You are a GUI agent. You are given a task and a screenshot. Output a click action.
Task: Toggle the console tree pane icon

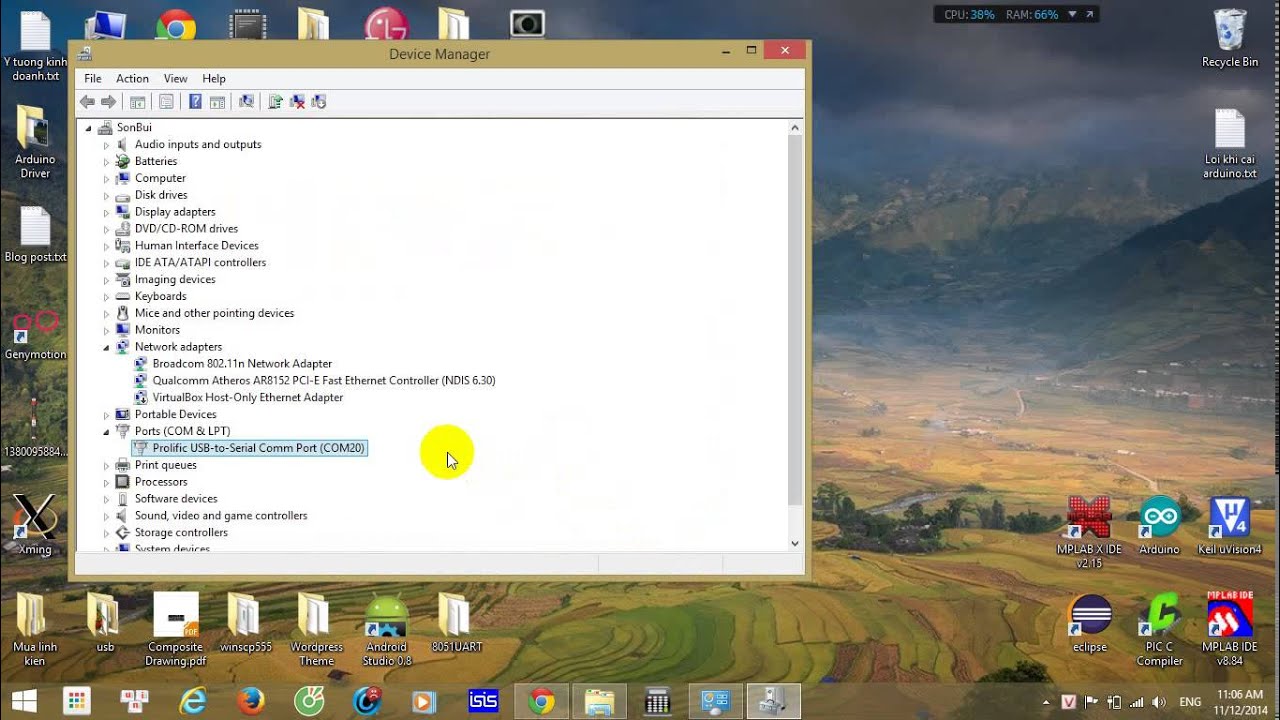click(x=138, y=102)
